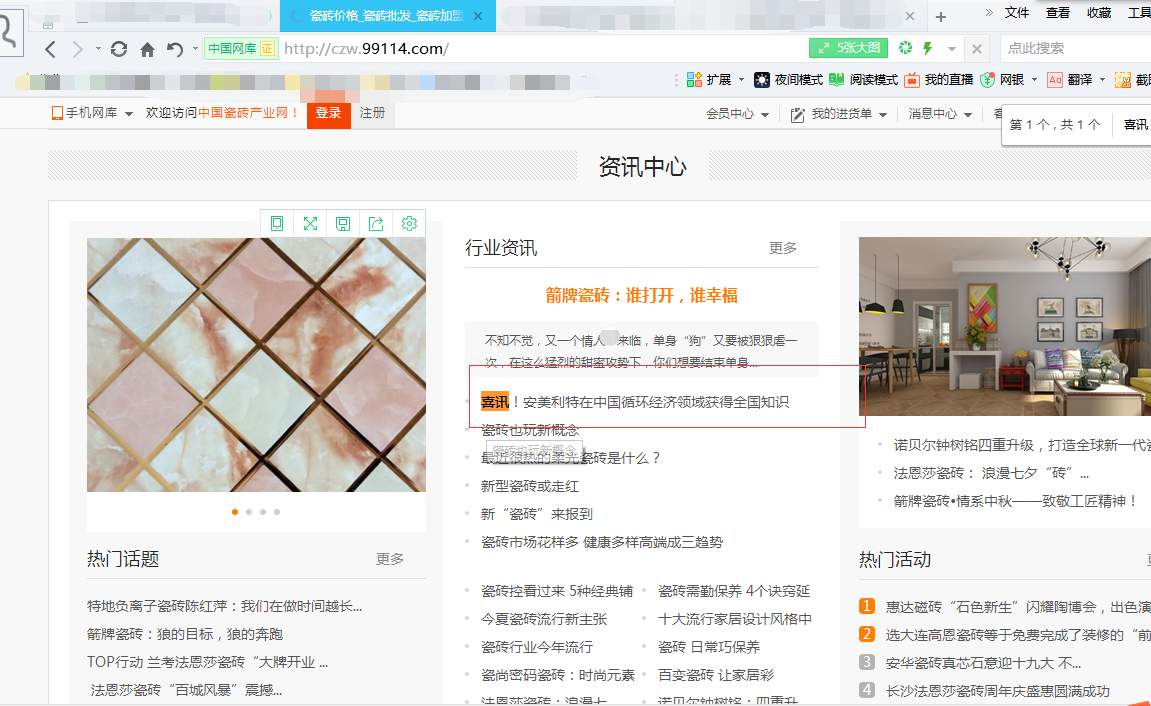Click the 手机网库 phone icon
Viewport: 1151px width, 706px height.
tap(57, 113)
